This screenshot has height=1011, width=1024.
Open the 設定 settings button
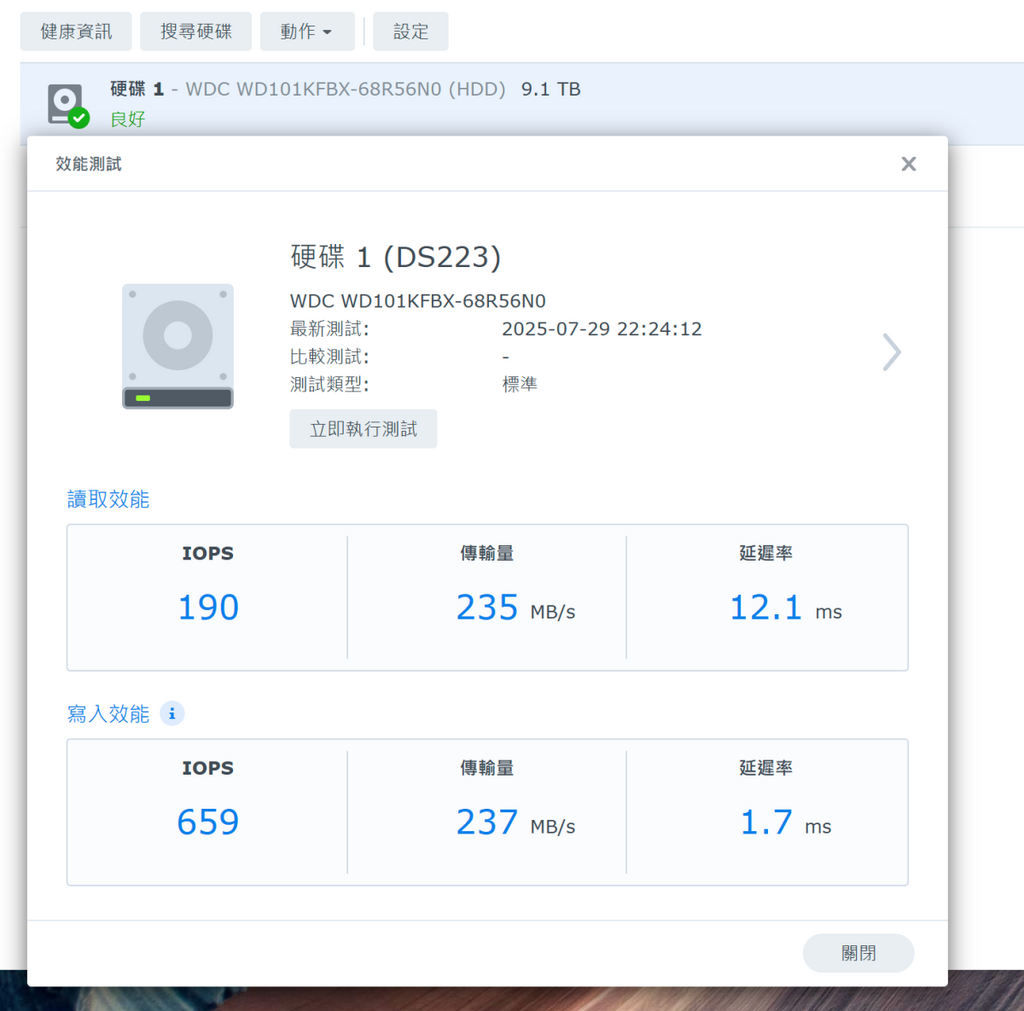(411, 31)
